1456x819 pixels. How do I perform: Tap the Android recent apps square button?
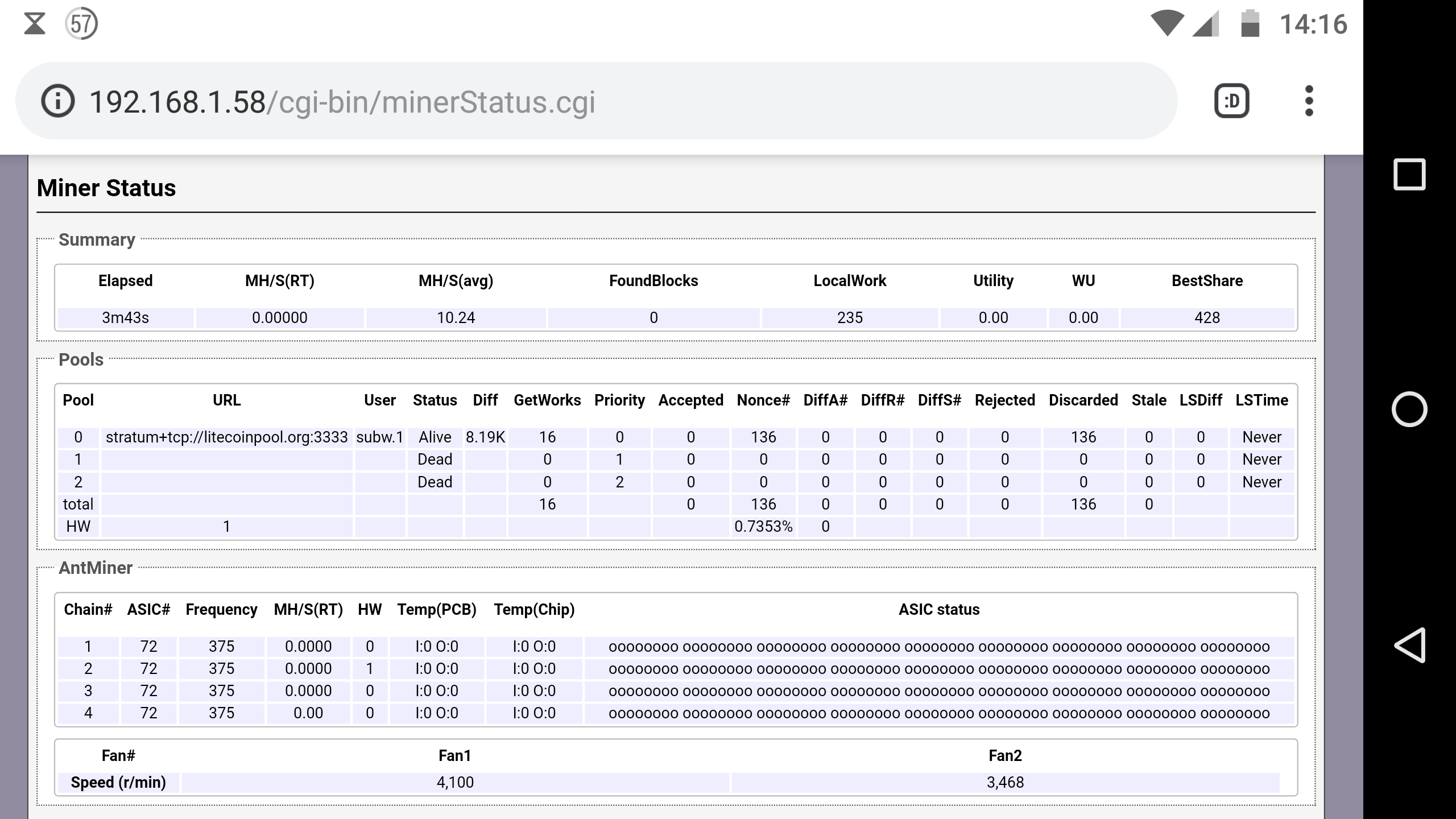pos(1409,174)
